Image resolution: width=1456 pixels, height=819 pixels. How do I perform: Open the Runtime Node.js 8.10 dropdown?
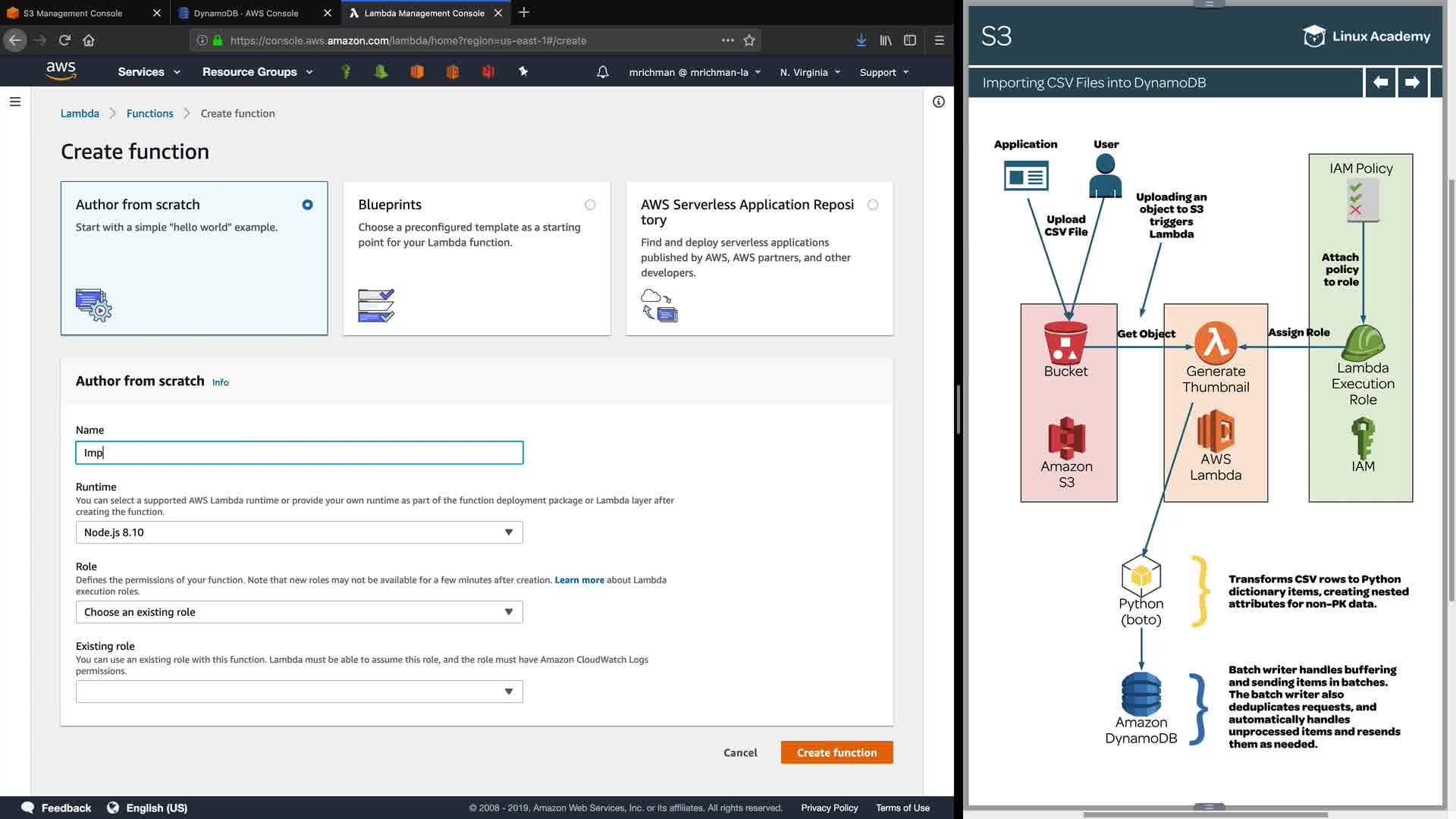[299, 532]
